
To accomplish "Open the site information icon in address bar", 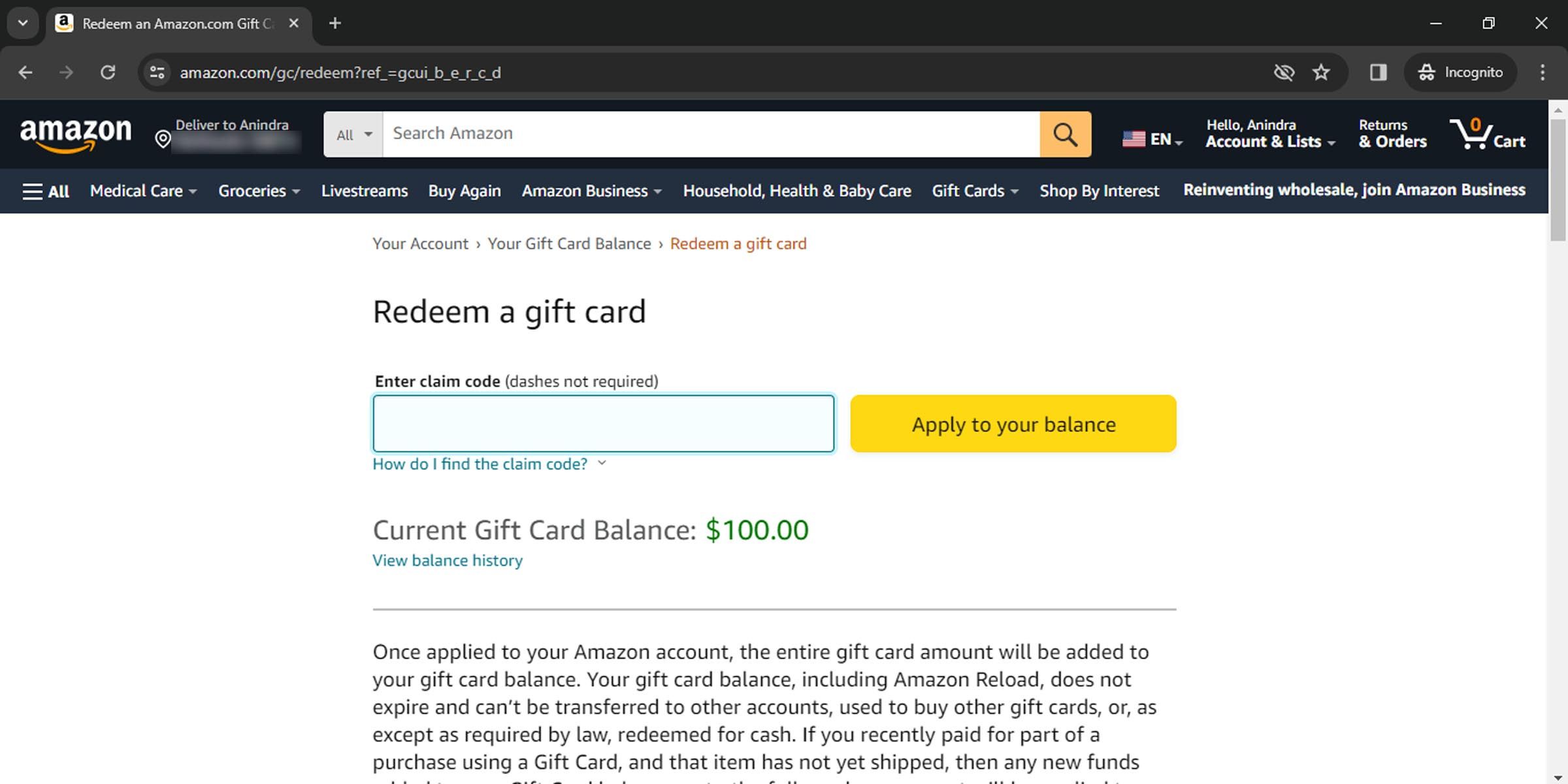I will (x=157, y=73).
